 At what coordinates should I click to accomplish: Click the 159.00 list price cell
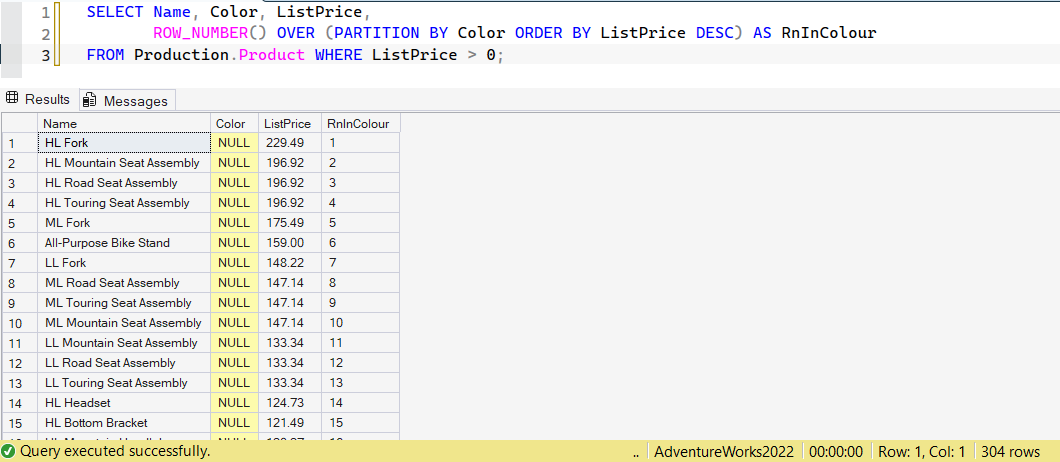click(x=290, y=243)
